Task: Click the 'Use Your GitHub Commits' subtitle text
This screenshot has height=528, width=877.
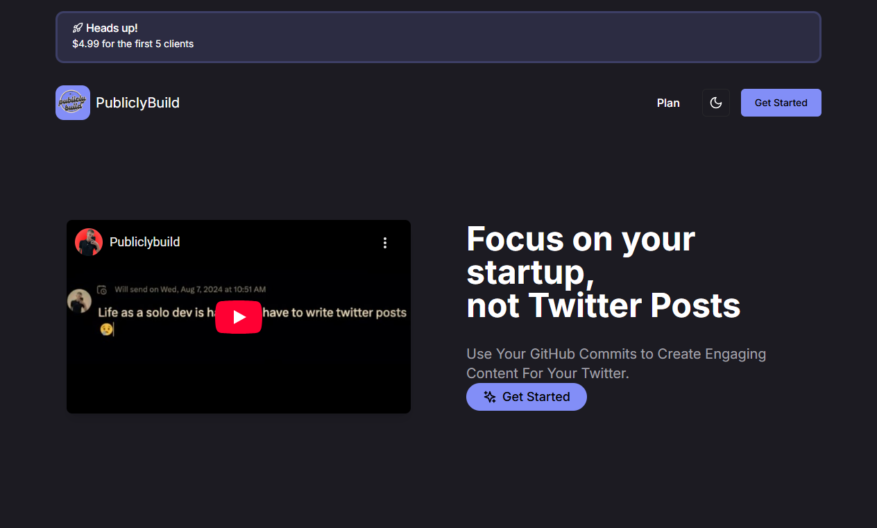Action: coord(616,364)
